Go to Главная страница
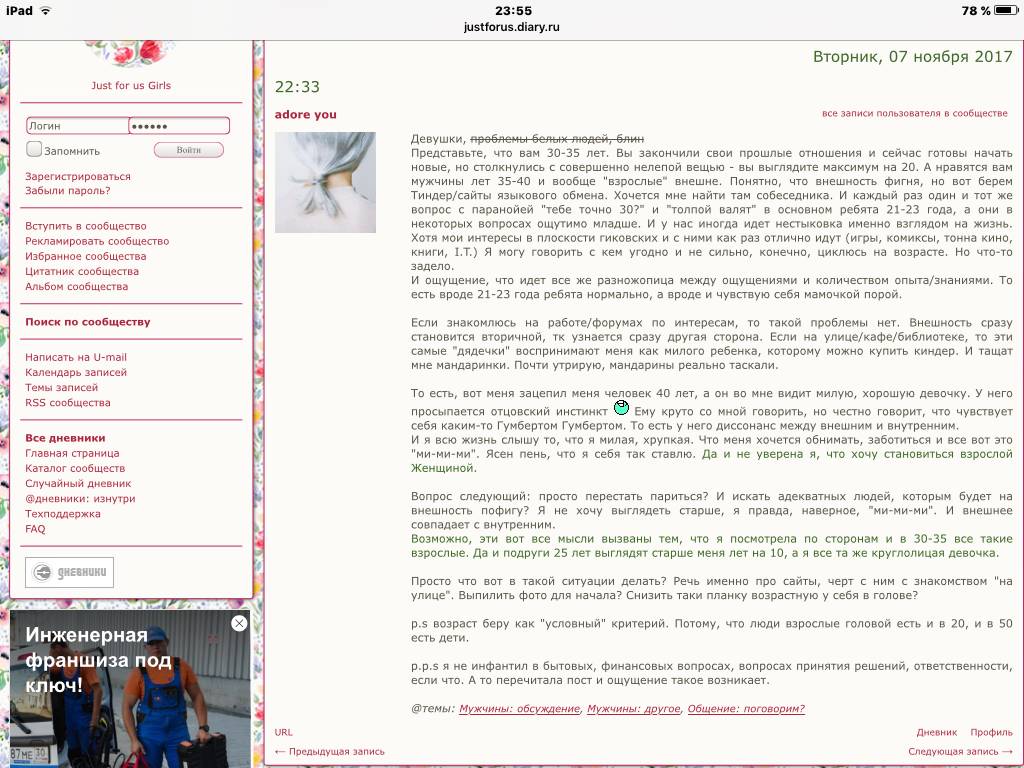Screen dimensions: 1024x768 [x=72, y=453]
